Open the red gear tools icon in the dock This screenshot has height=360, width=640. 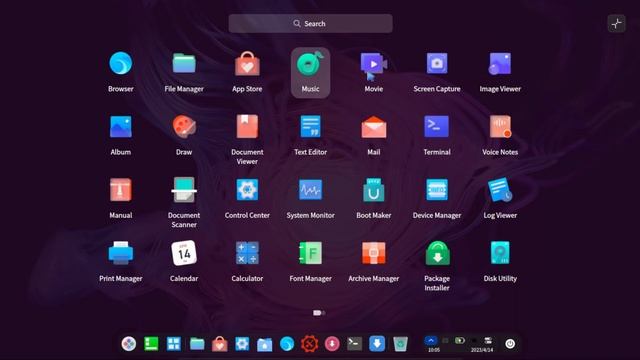pyautogui.click(x=309, y=344)
